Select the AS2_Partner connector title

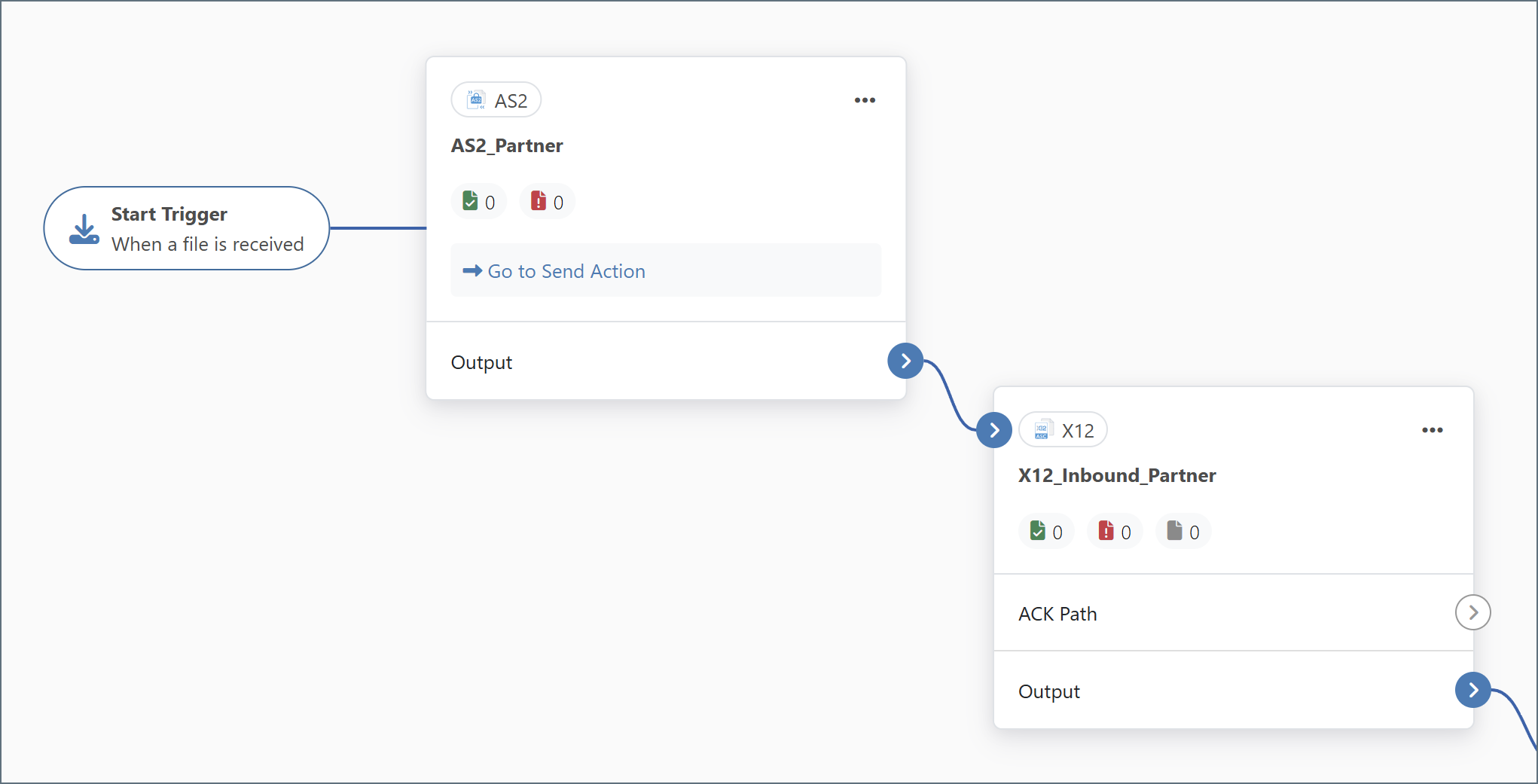(x=507, y=146)
